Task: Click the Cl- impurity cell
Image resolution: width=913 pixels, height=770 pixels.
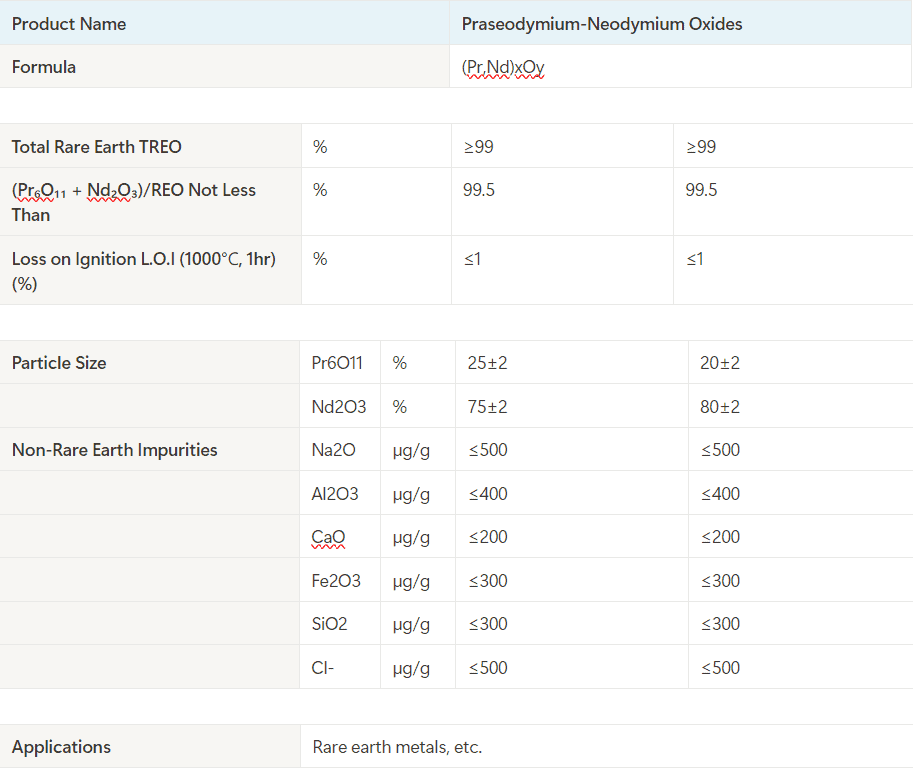Action: coord(322,668)
